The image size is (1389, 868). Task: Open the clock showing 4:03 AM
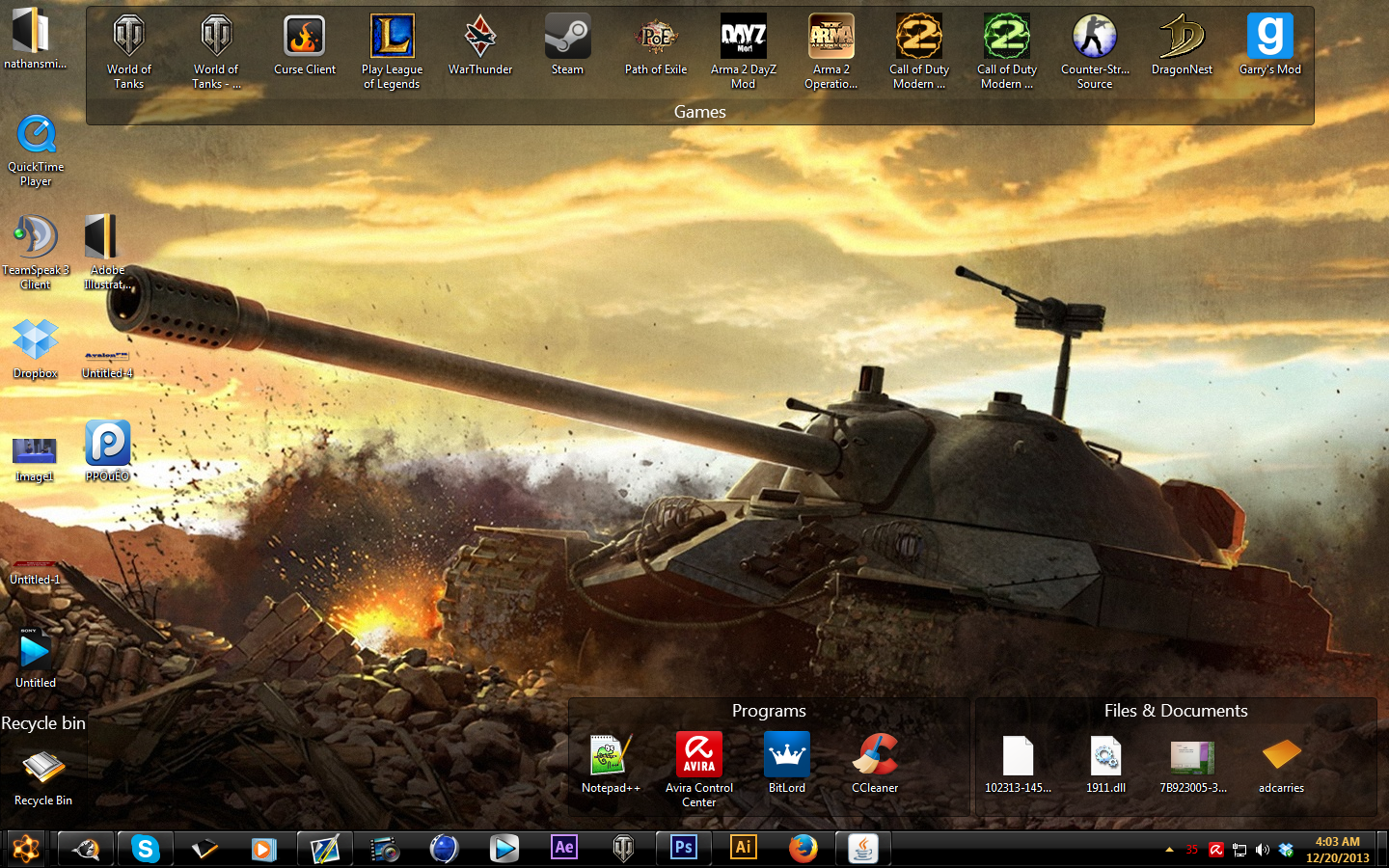click(1338, 850)
